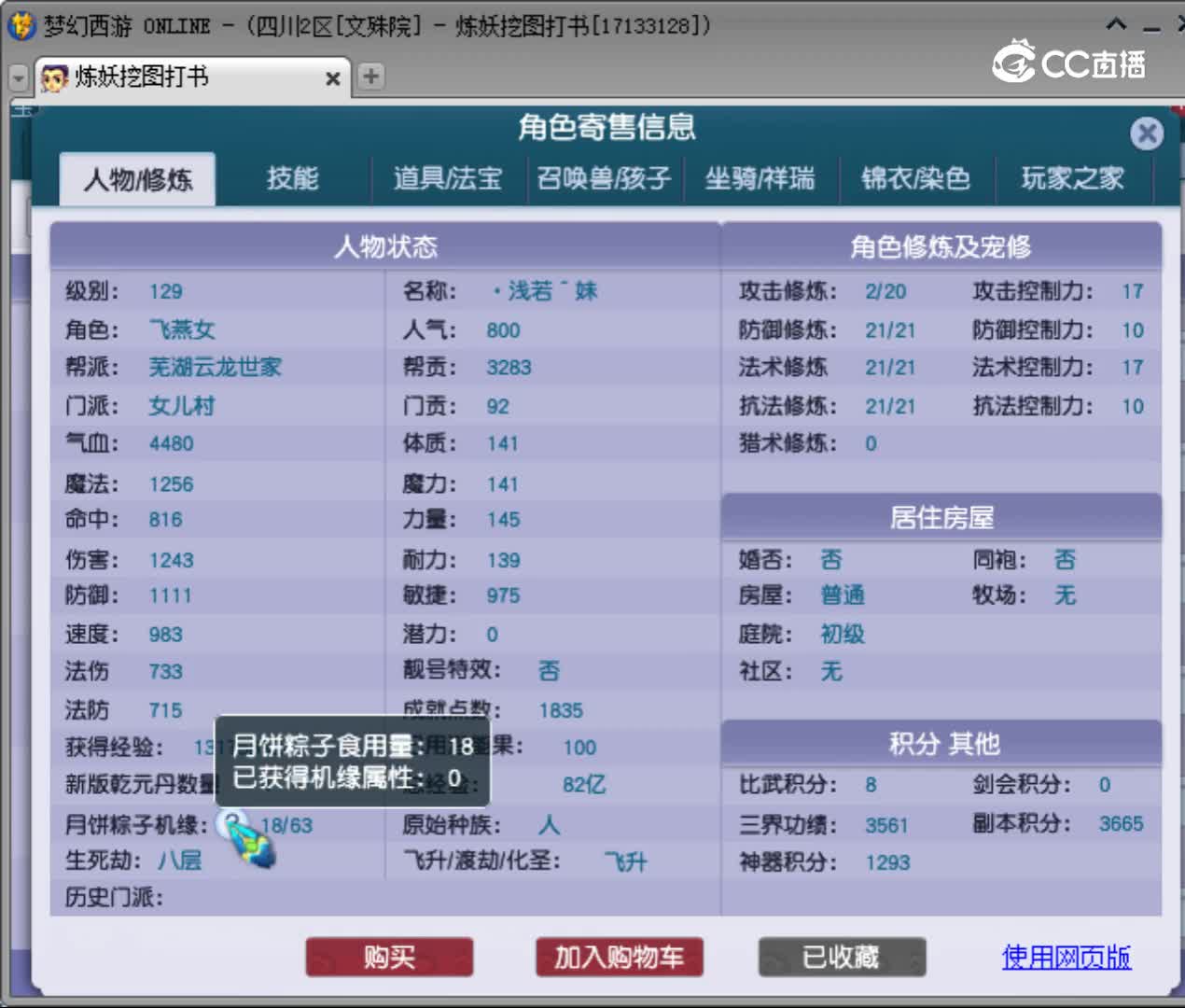Click the 居住房屋 section header
The height and width of the screenshot is (1008, 1185).
pyautogui.click(x=941, y=517)
